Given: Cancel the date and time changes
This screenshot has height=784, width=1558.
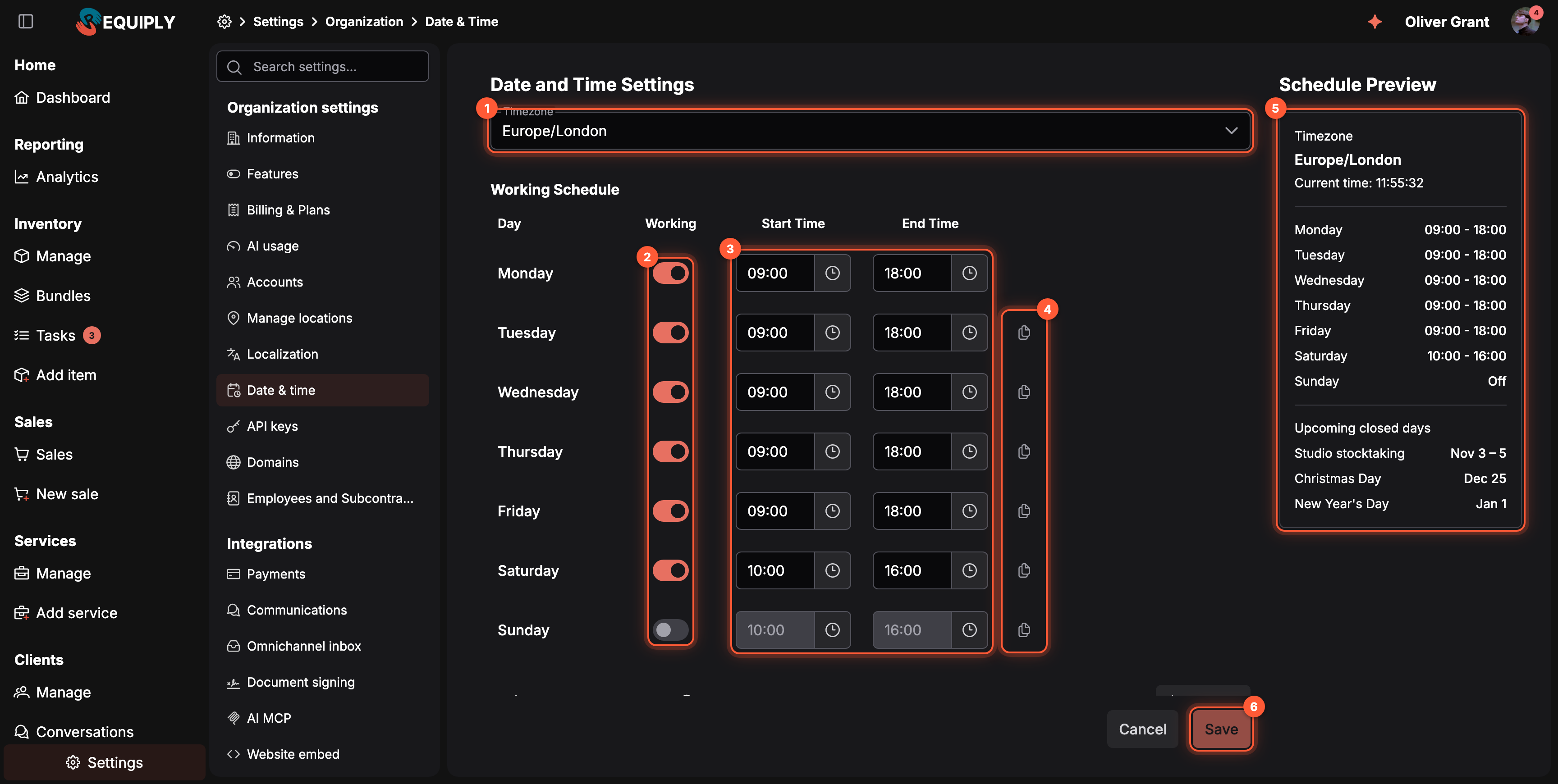Looking at the screenshot, I should pyautogui.click(x=1142, y=729).
